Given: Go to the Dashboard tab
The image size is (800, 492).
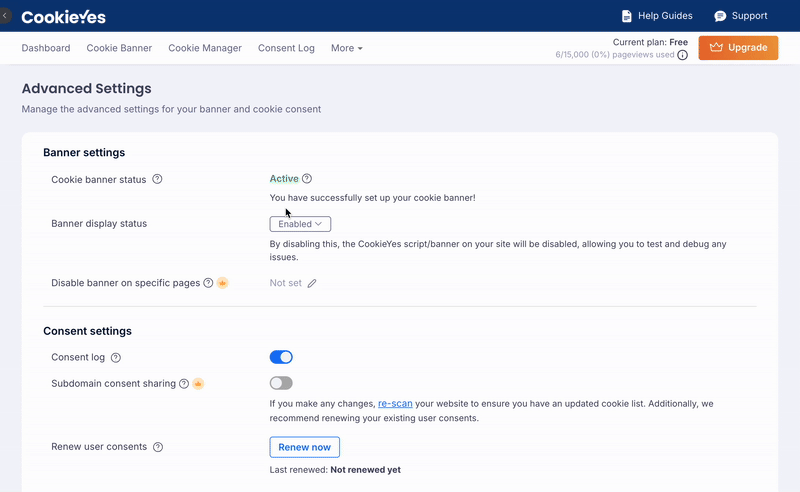Looking at the screenshot, I should pos(46,48).
